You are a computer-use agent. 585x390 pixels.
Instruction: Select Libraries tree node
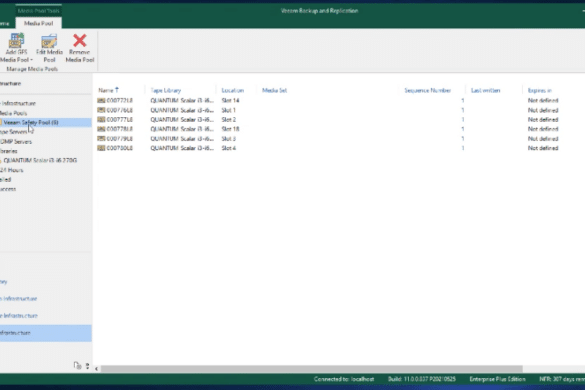pos(9,151)
